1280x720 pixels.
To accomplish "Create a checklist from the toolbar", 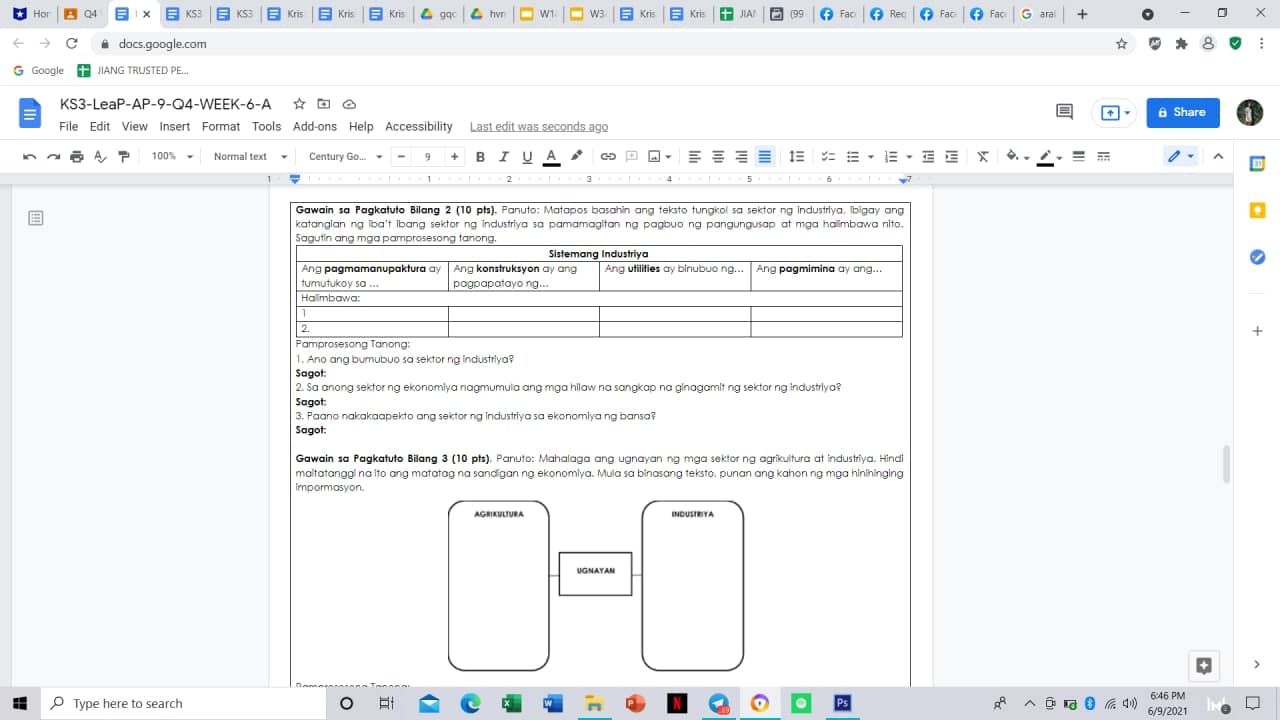I will pyautogui.click(x=828, y=157).
